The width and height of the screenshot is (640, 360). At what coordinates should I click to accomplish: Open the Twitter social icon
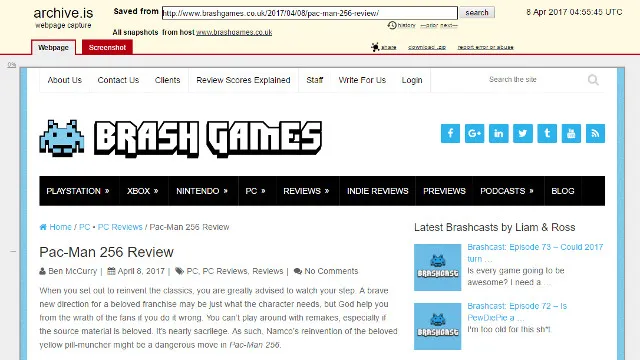(x=523, y=133)
